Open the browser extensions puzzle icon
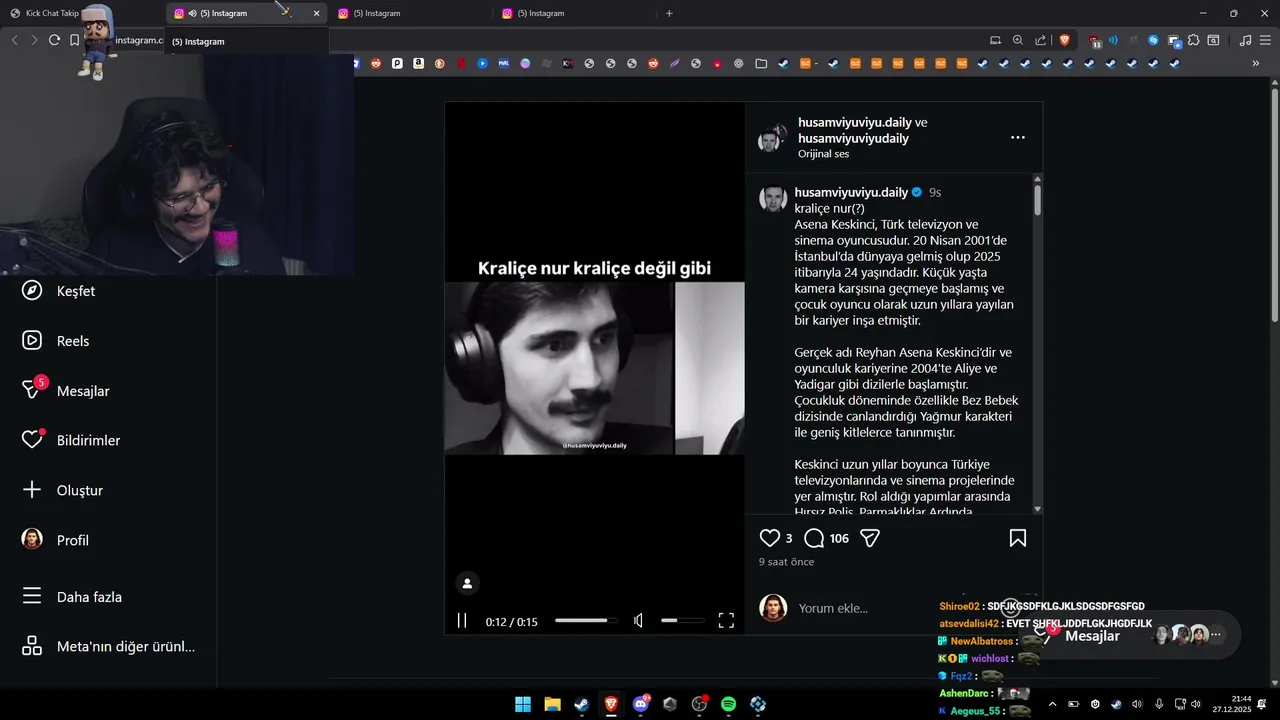This screenshot has height=720, width=1280. coord(1194,40)
